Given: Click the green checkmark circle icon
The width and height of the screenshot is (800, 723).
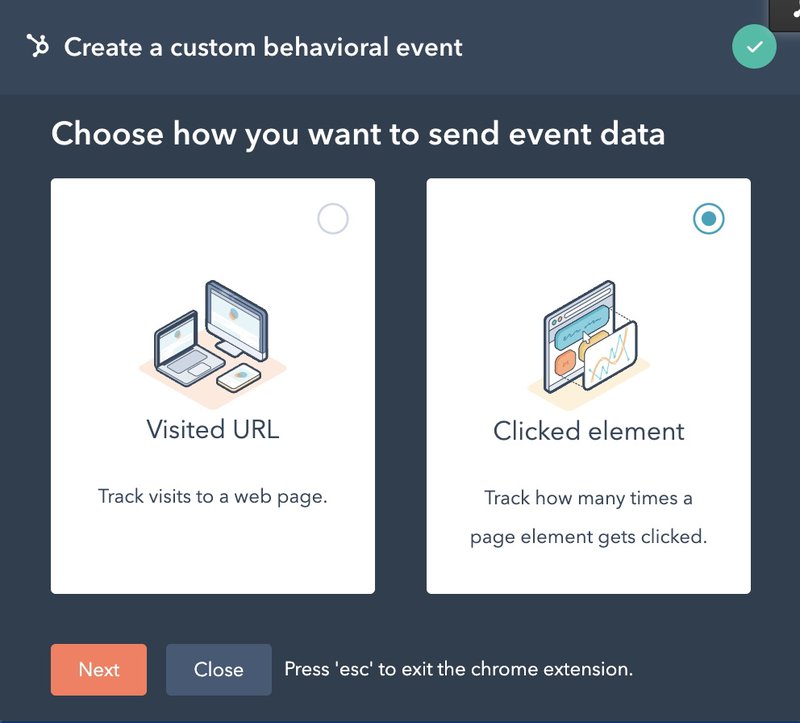Looking at the screenshot, I should tap(753, 47).
